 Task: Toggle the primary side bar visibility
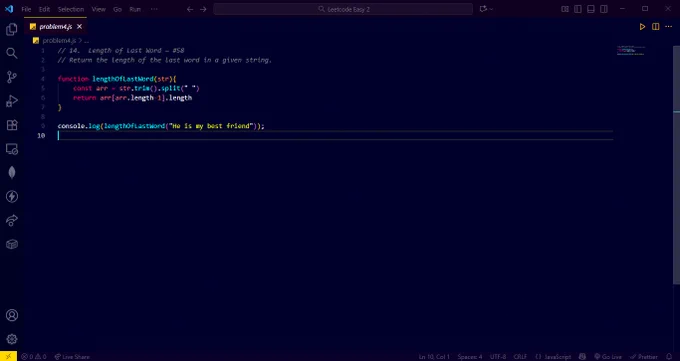pyautogui.click(x=578, y=9)
